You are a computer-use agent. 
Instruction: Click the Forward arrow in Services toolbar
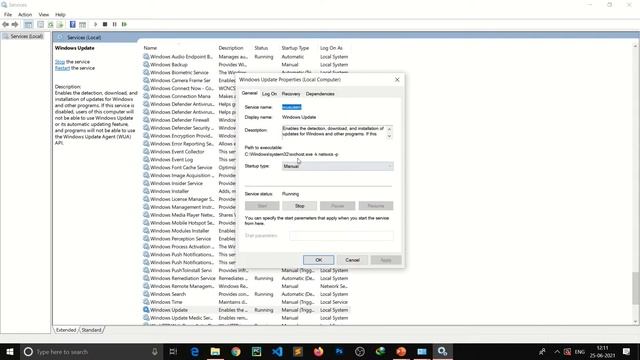point(15,24)
